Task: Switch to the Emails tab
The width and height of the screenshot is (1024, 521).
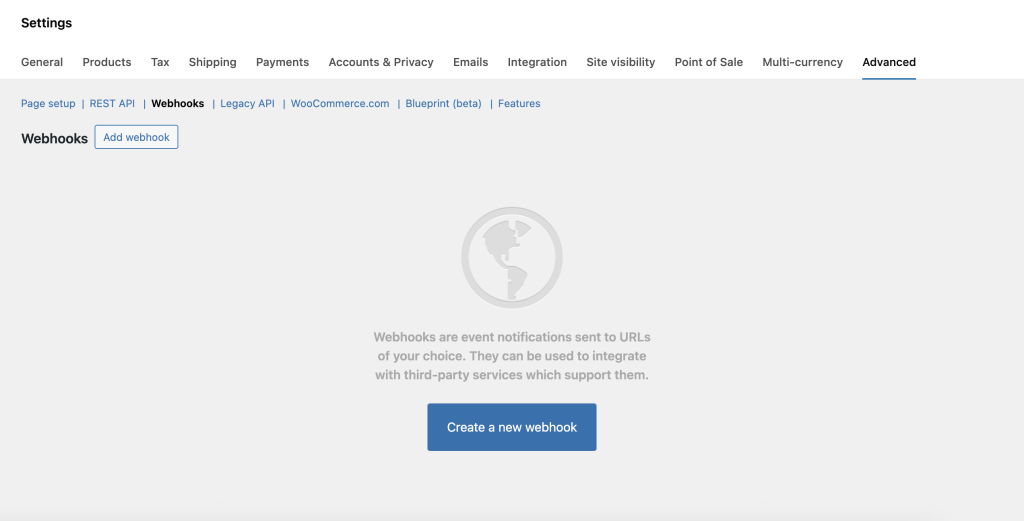Action: pos(470,62)
